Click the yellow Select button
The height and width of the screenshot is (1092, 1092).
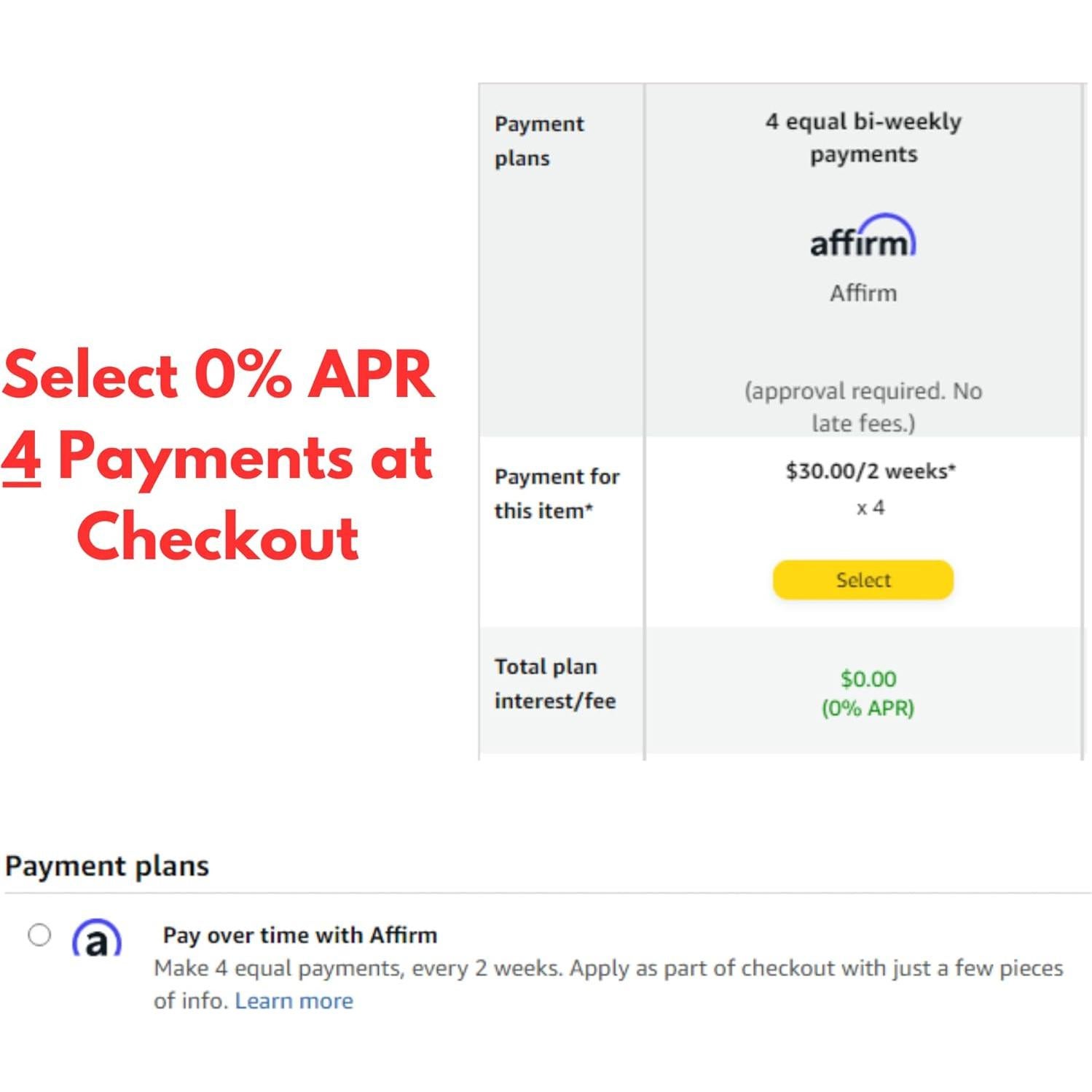(863, 580)
